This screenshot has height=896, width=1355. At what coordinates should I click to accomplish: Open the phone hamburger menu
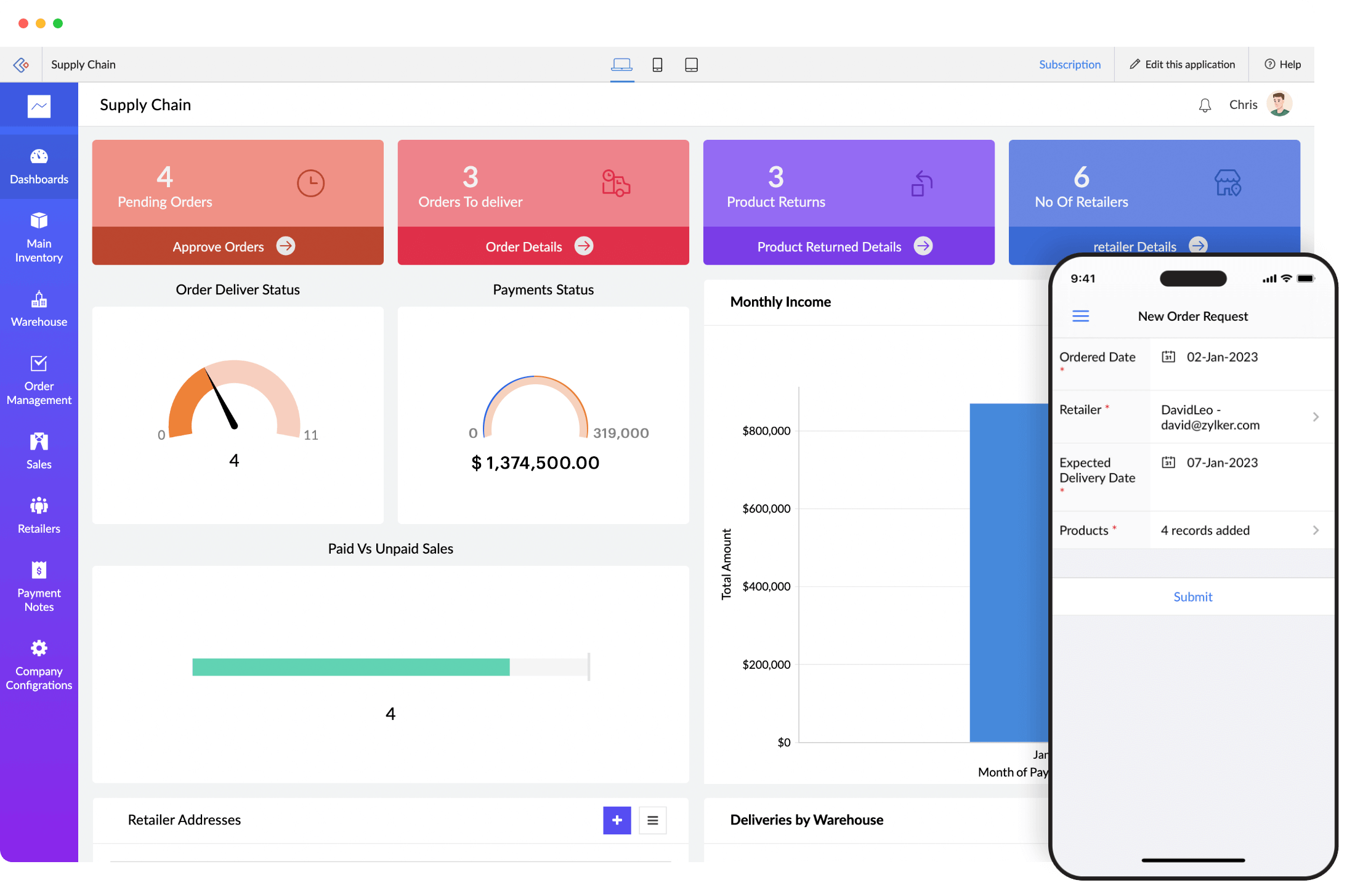pyautogui.click(x=1080, y=316)
